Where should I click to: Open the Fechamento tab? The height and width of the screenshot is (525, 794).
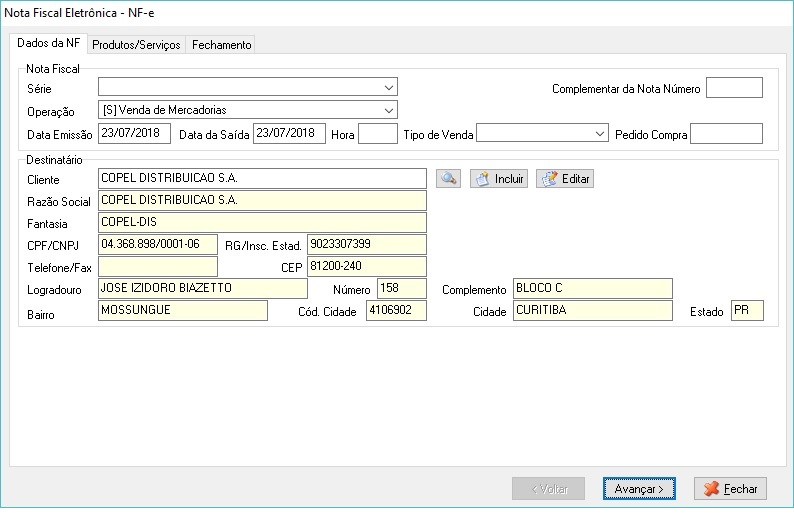tap(221, 45)
